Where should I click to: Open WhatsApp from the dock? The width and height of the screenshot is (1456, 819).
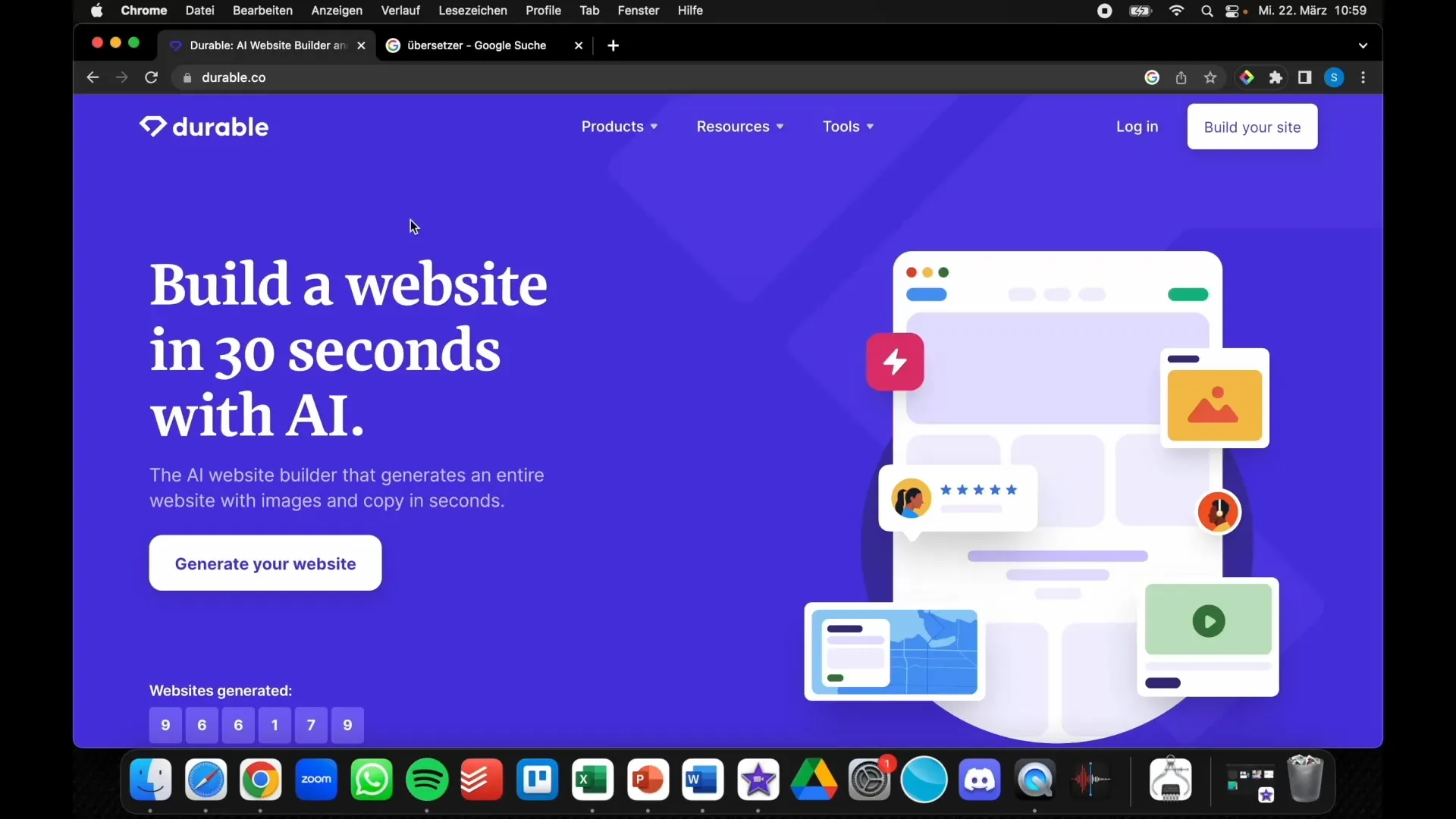pos(371,779)
